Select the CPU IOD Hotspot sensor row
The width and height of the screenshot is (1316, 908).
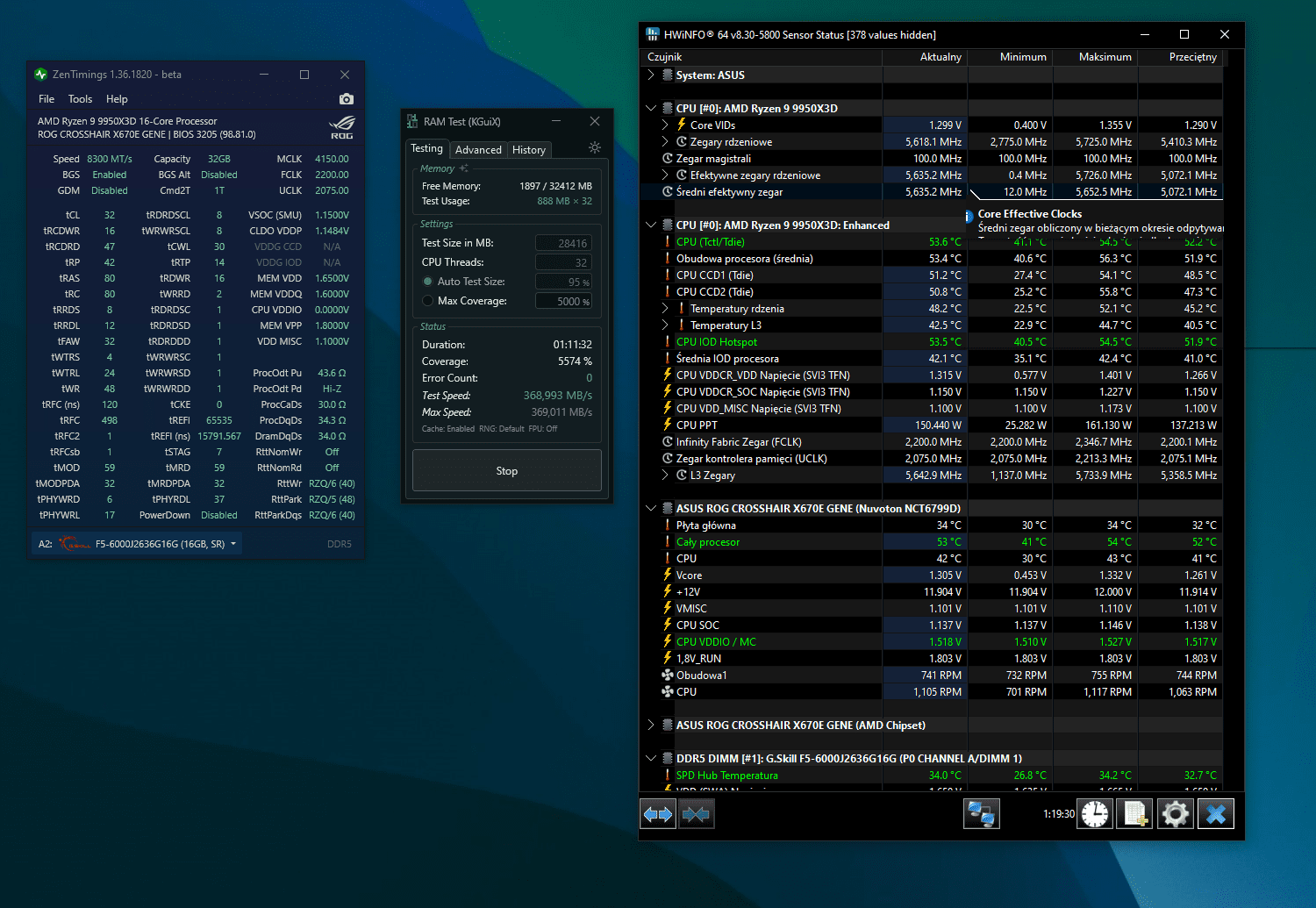coord(932,342)
